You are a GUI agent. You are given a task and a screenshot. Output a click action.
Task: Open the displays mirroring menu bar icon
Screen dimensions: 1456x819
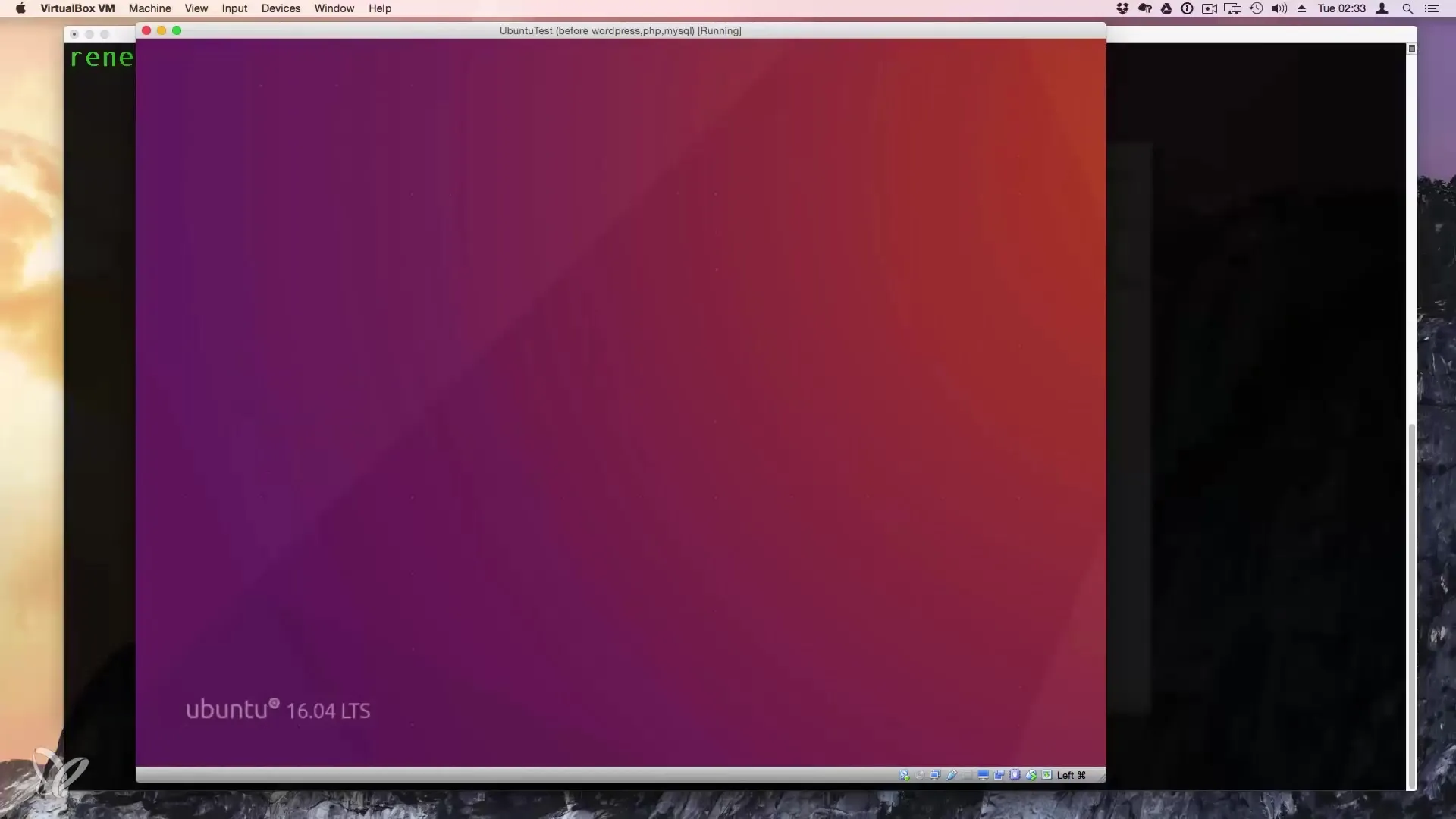1233,8
